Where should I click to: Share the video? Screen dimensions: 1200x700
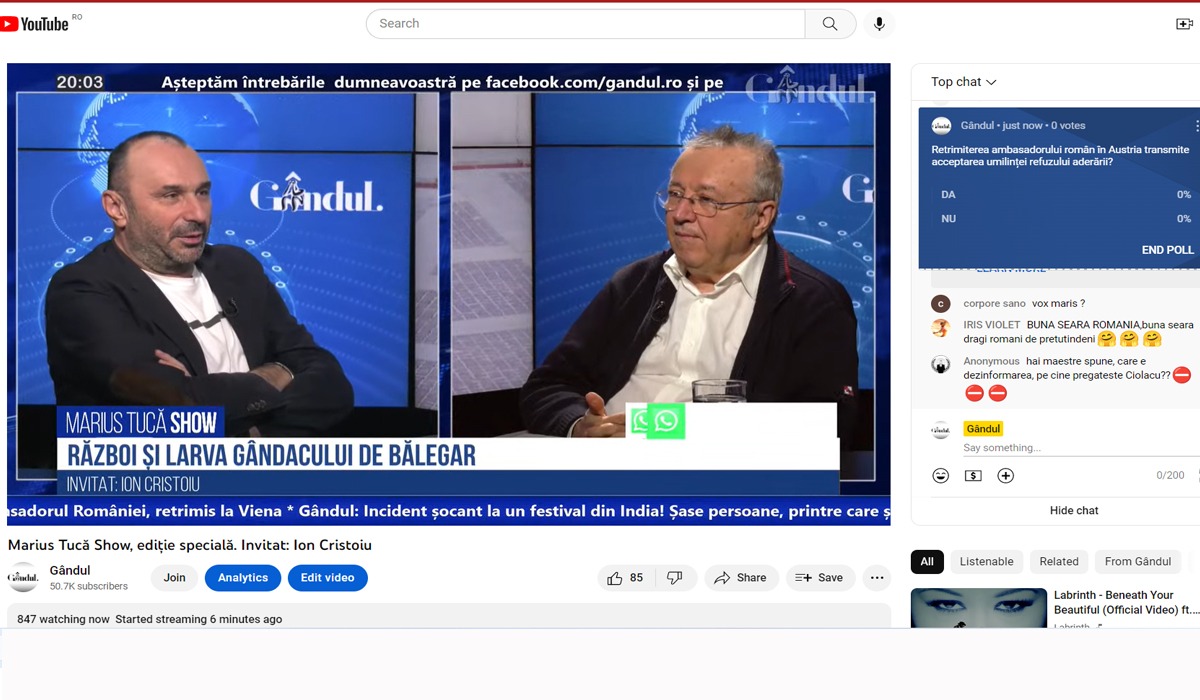pos(741,578)
